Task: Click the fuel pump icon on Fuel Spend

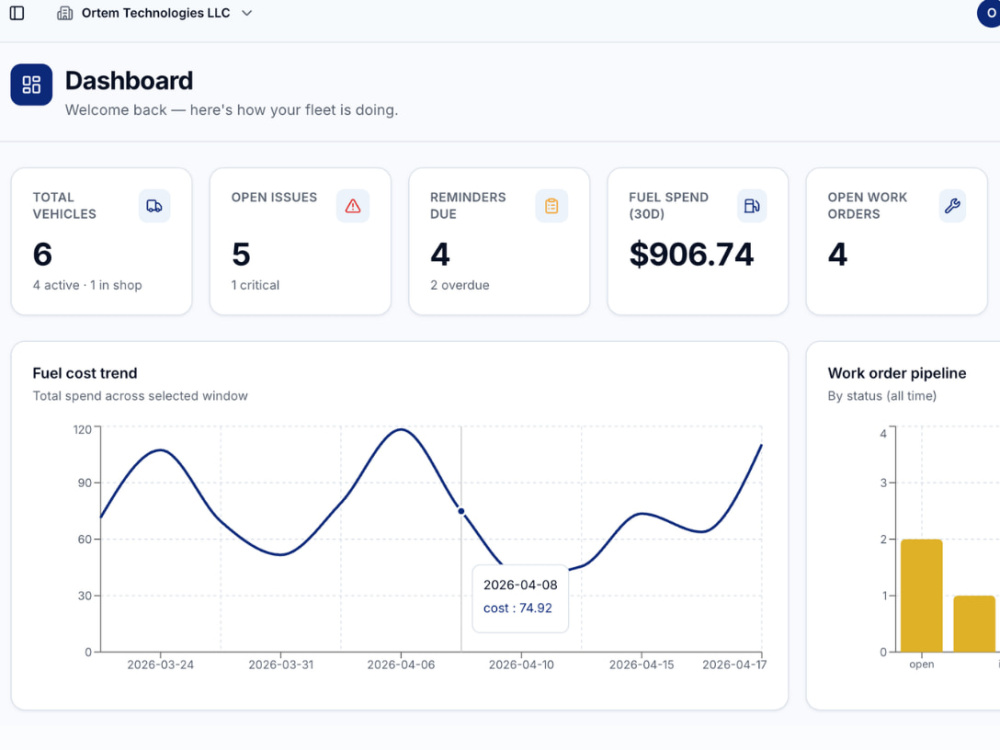Action: [752, 206]
